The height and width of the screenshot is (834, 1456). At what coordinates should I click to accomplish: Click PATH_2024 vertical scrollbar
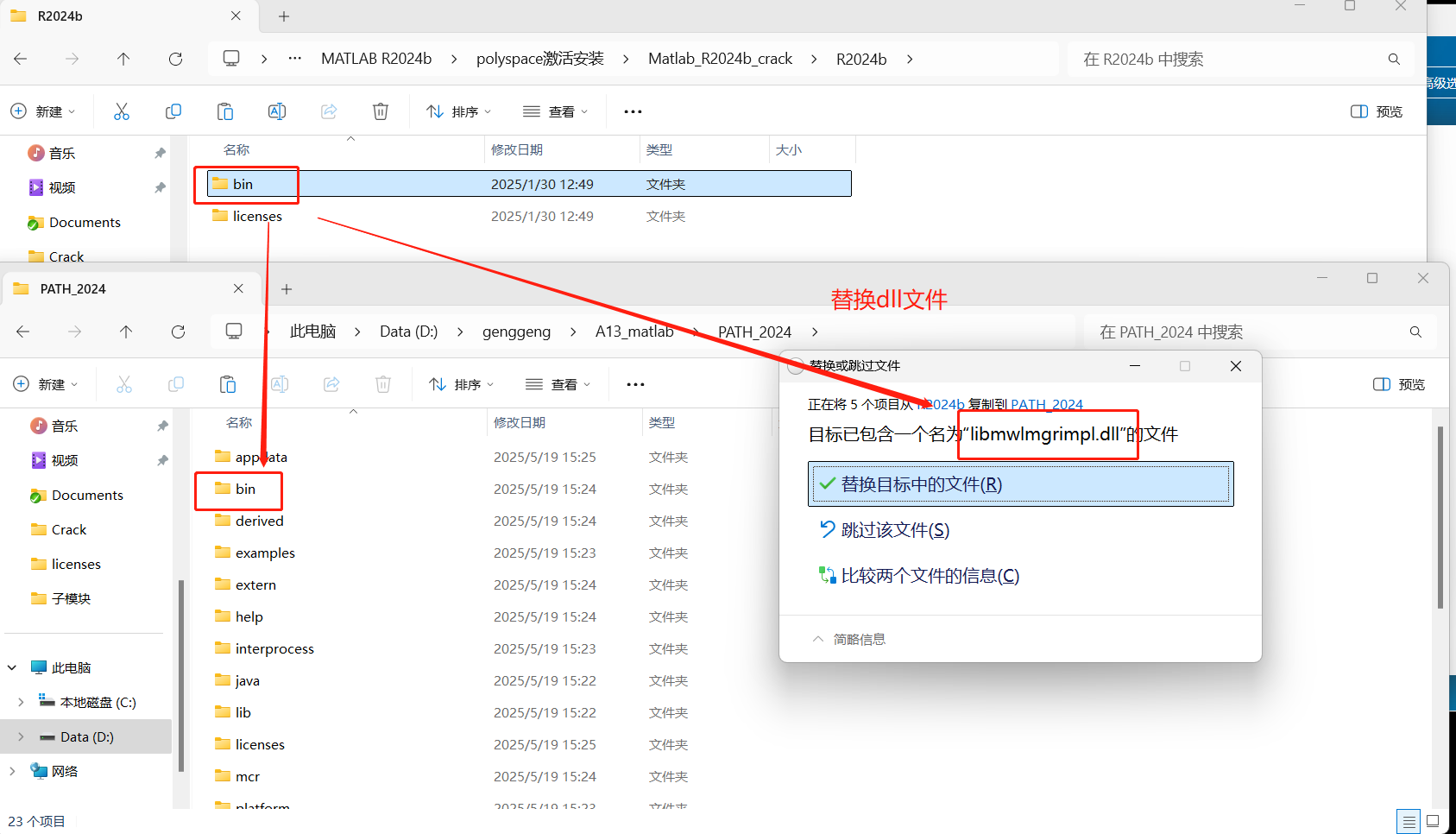click(x=1440, y=518)
